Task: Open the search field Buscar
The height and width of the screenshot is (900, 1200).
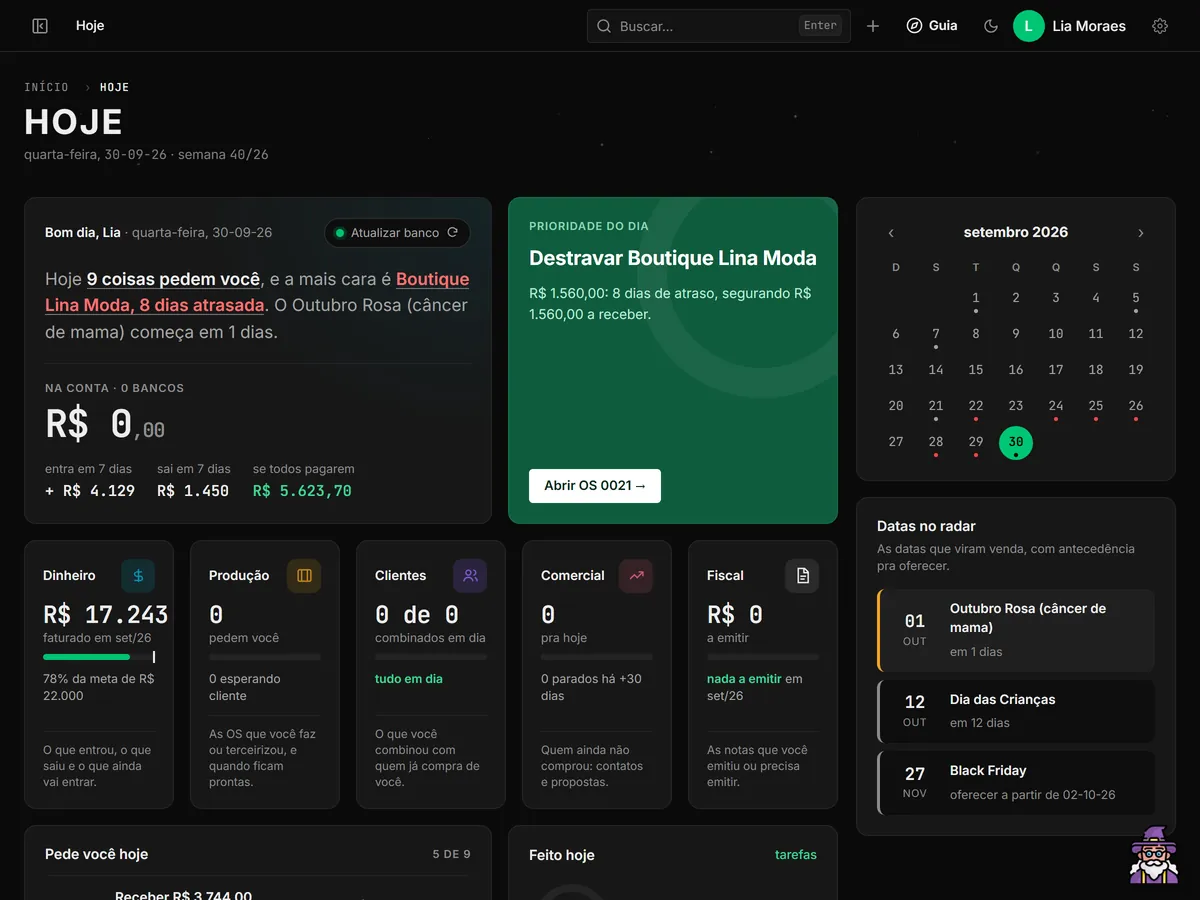Action: point(718,26)
